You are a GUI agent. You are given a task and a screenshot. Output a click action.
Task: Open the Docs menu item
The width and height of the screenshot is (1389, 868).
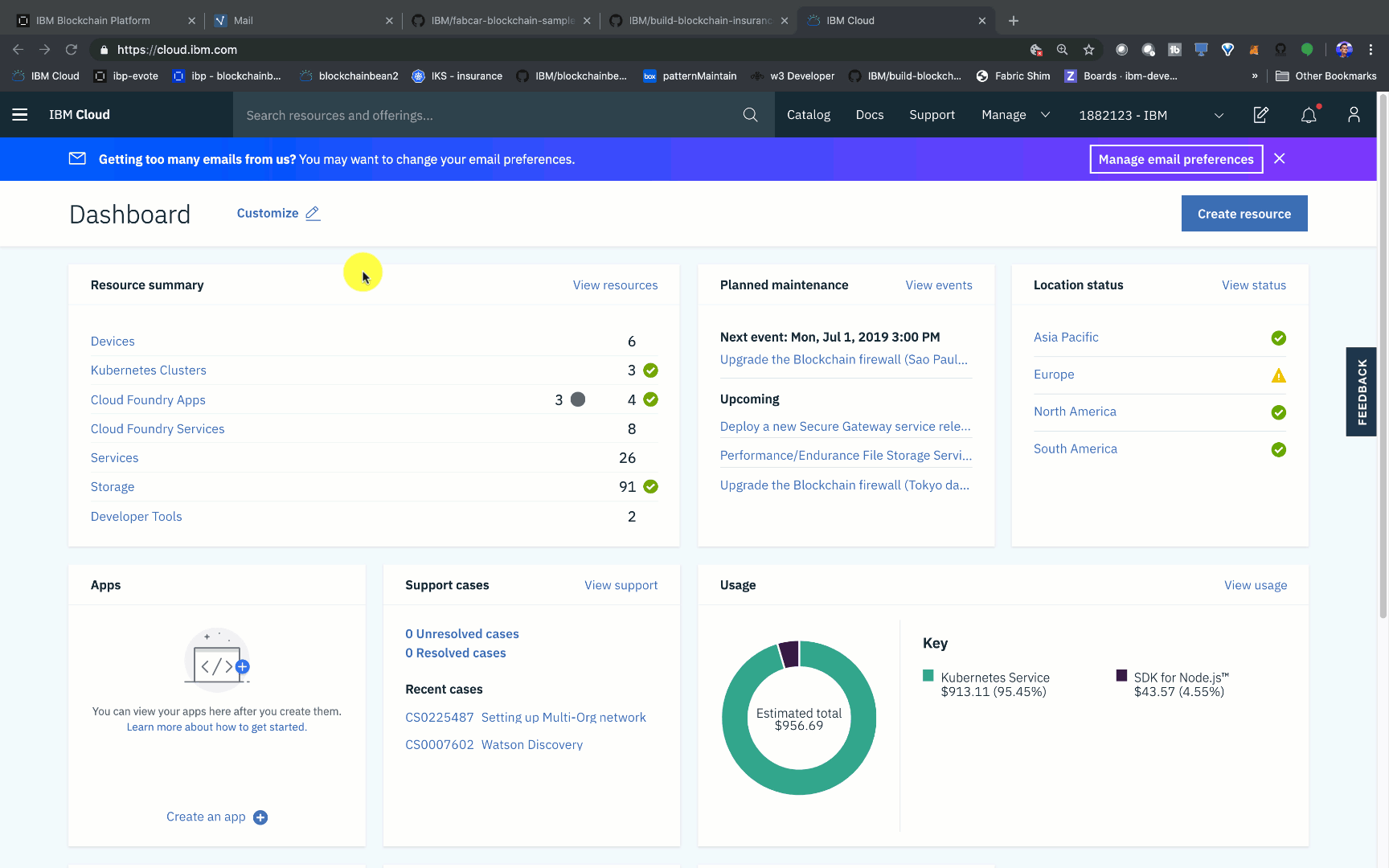tap(870, 115)
